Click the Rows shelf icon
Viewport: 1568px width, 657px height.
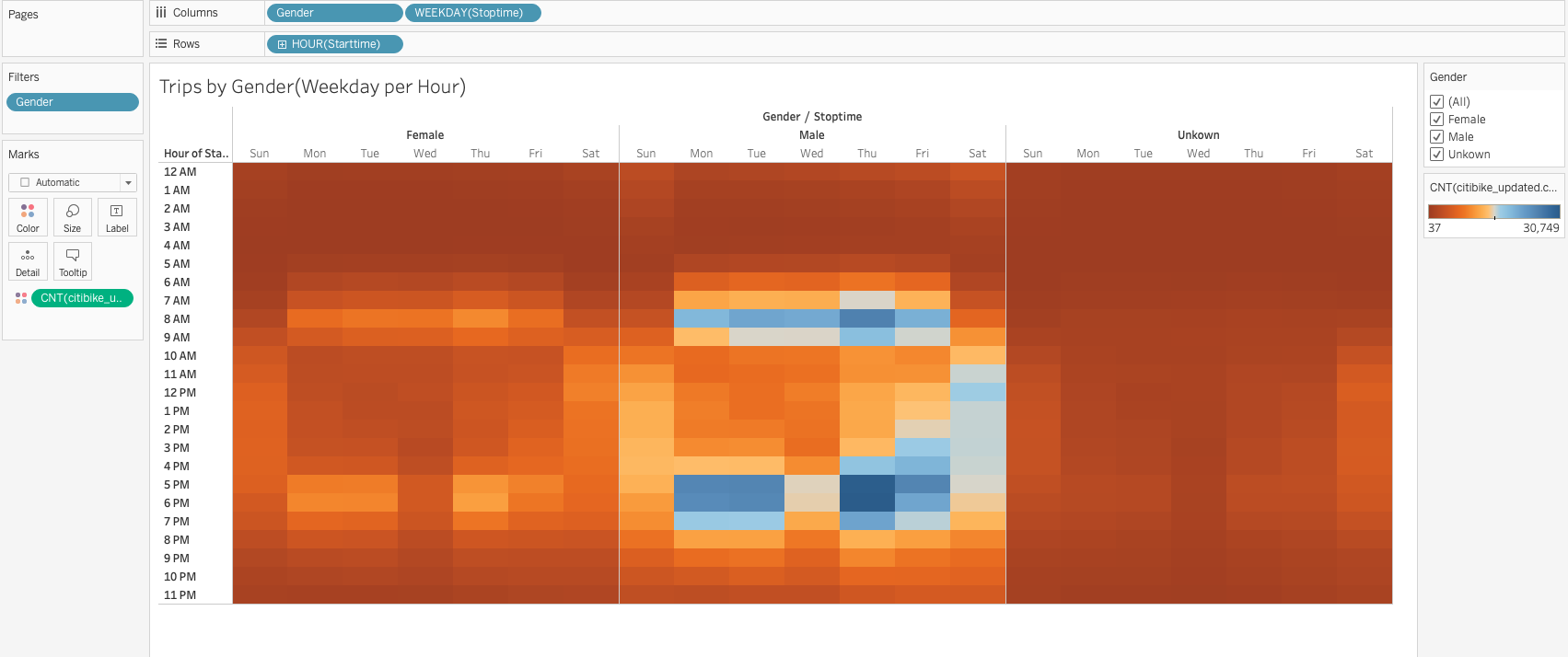[x=161, y=43]
